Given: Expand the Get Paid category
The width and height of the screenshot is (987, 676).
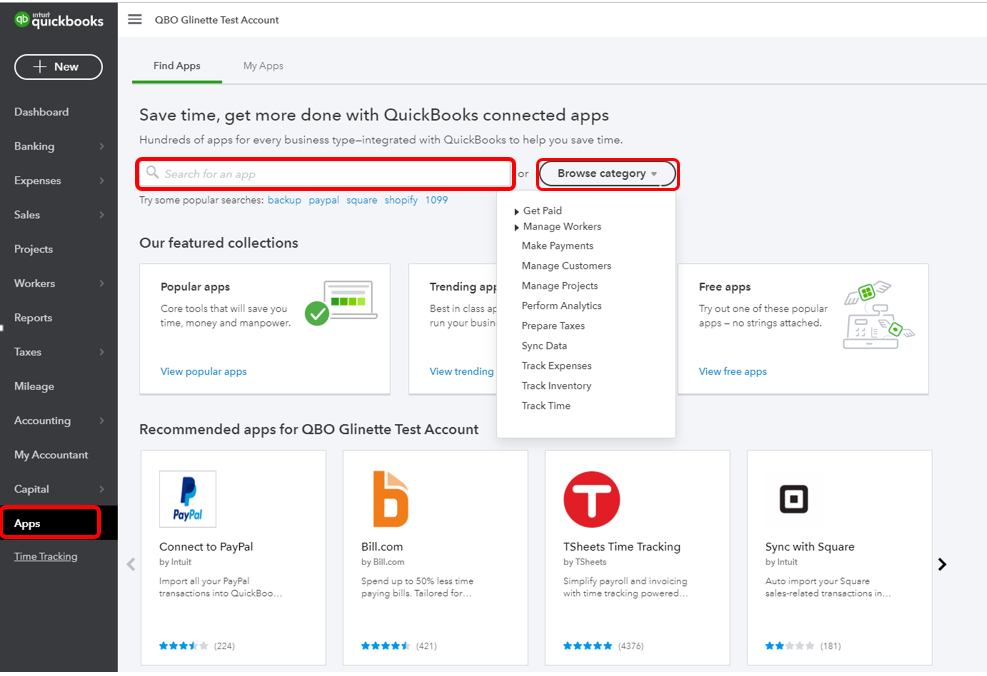Looking at the screenshot, I should click(517, 211).
